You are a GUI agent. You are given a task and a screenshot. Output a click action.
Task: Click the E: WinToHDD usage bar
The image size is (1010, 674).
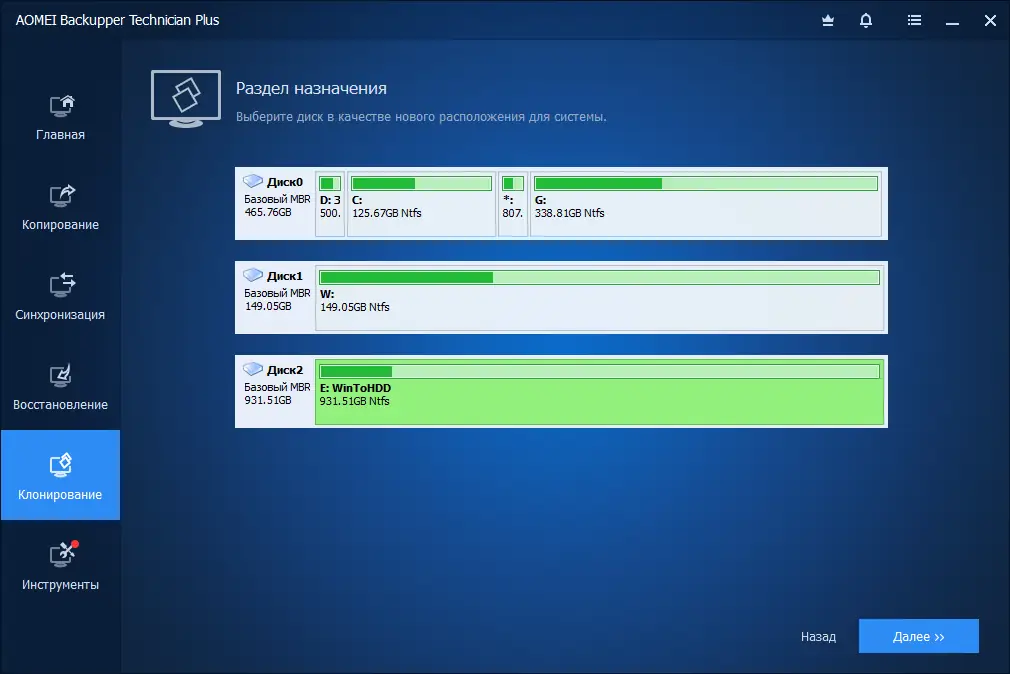tap(600, 372)
